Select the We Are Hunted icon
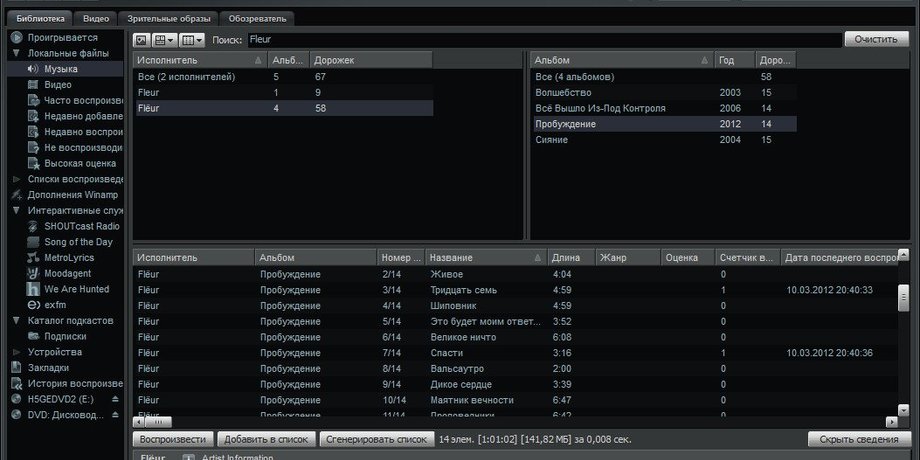Image resolution: width=920 pixels, height=460 pixels. pyautogui.click(x=33, y=289)
